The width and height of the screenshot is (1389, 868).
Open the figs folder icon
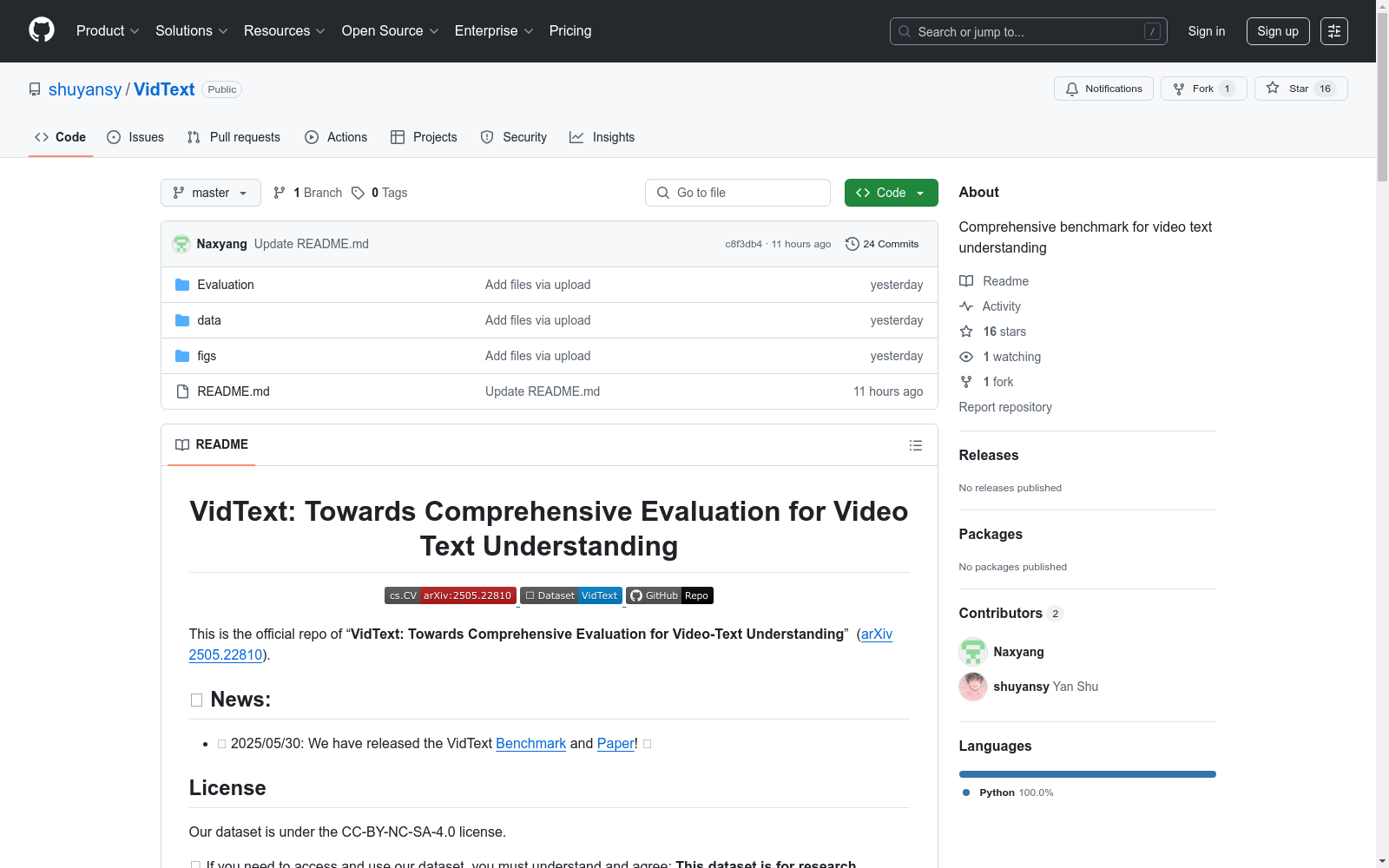(182, 356)
